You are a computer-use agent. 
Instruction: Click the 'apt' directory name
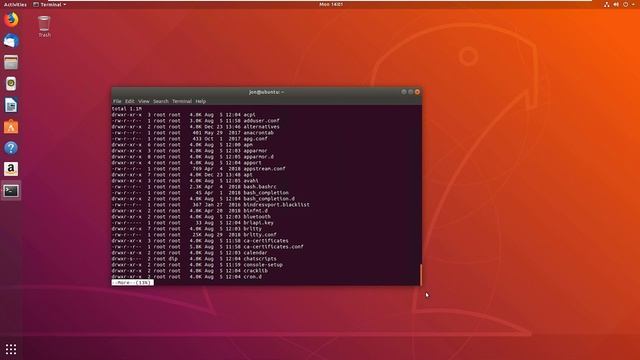pos(248,175)
